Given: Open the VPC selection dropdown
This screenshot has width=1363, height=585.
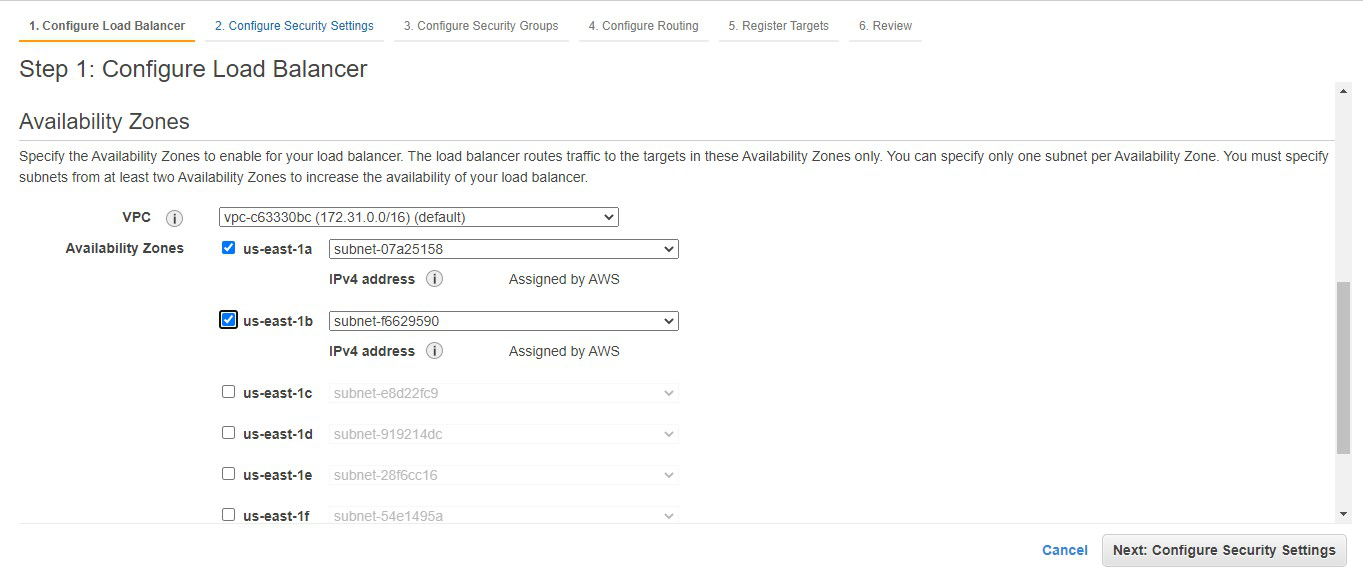Looking at the screenshot, I should coord(418,217).
